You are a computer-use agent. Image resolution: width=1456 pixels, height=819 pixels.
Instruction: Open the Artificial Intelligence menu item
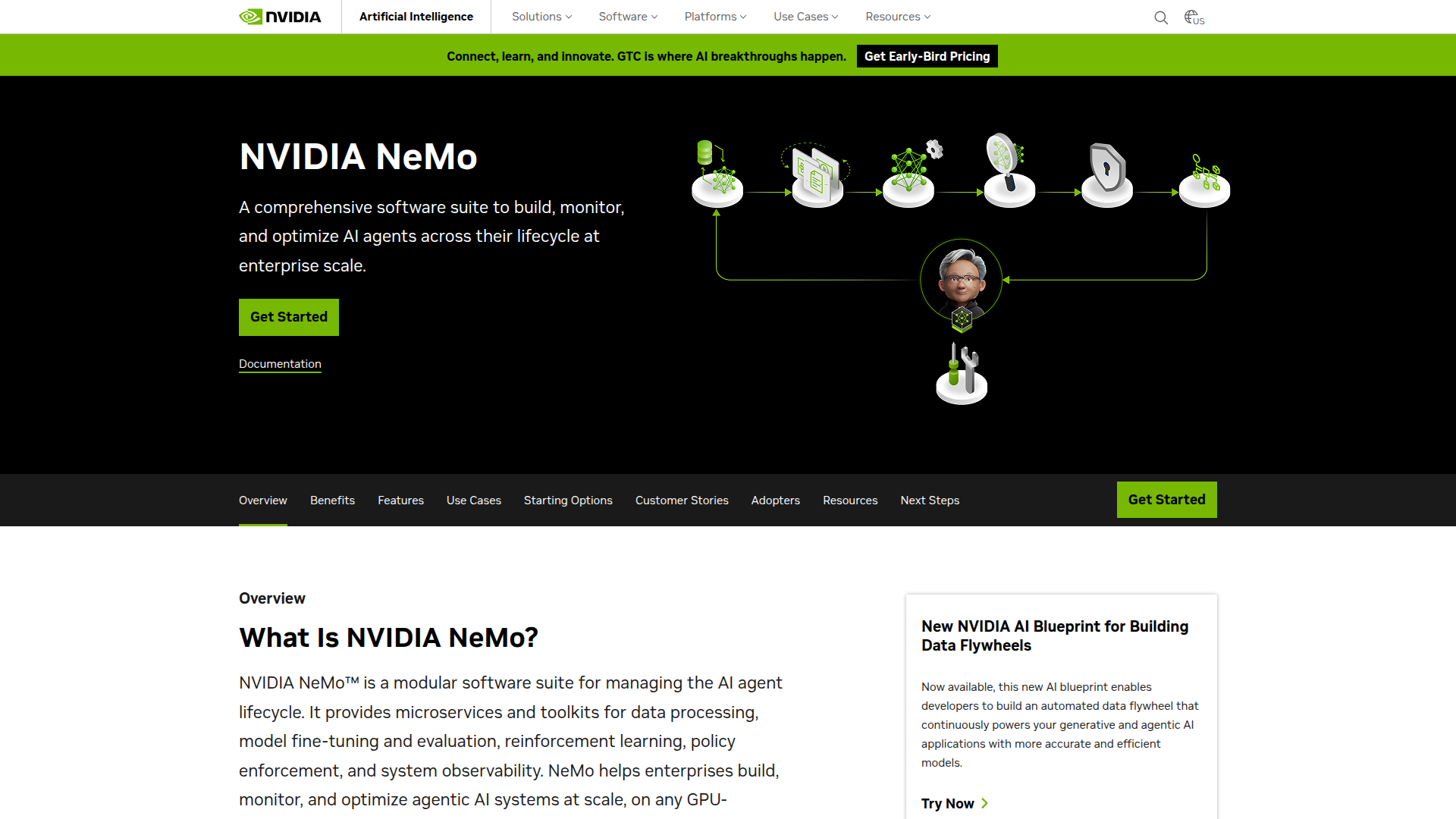pos(416,16)
